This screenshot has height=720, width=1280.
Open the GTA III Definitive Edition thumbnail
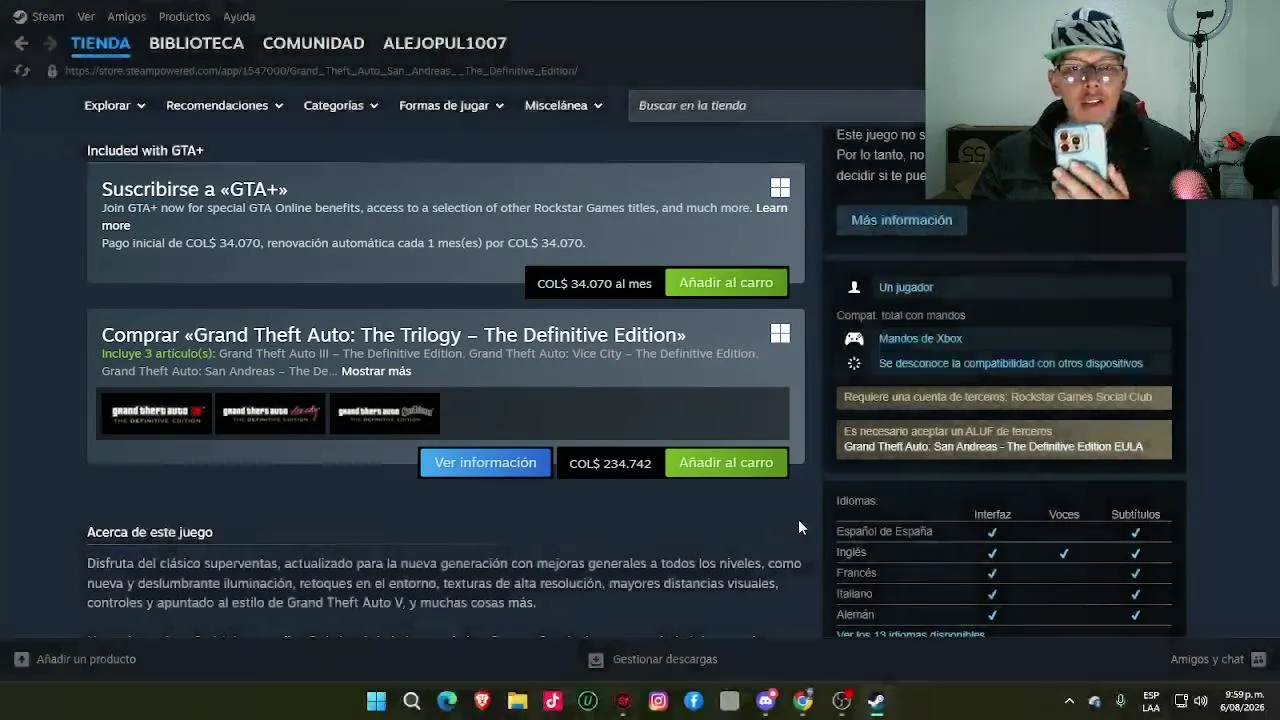[x=156, y=413]
